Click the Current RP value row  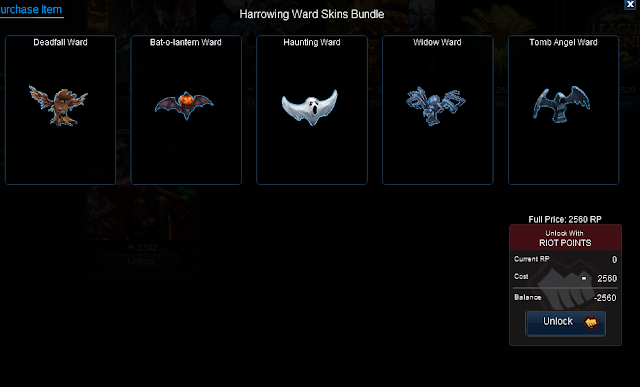click(565, 260)
